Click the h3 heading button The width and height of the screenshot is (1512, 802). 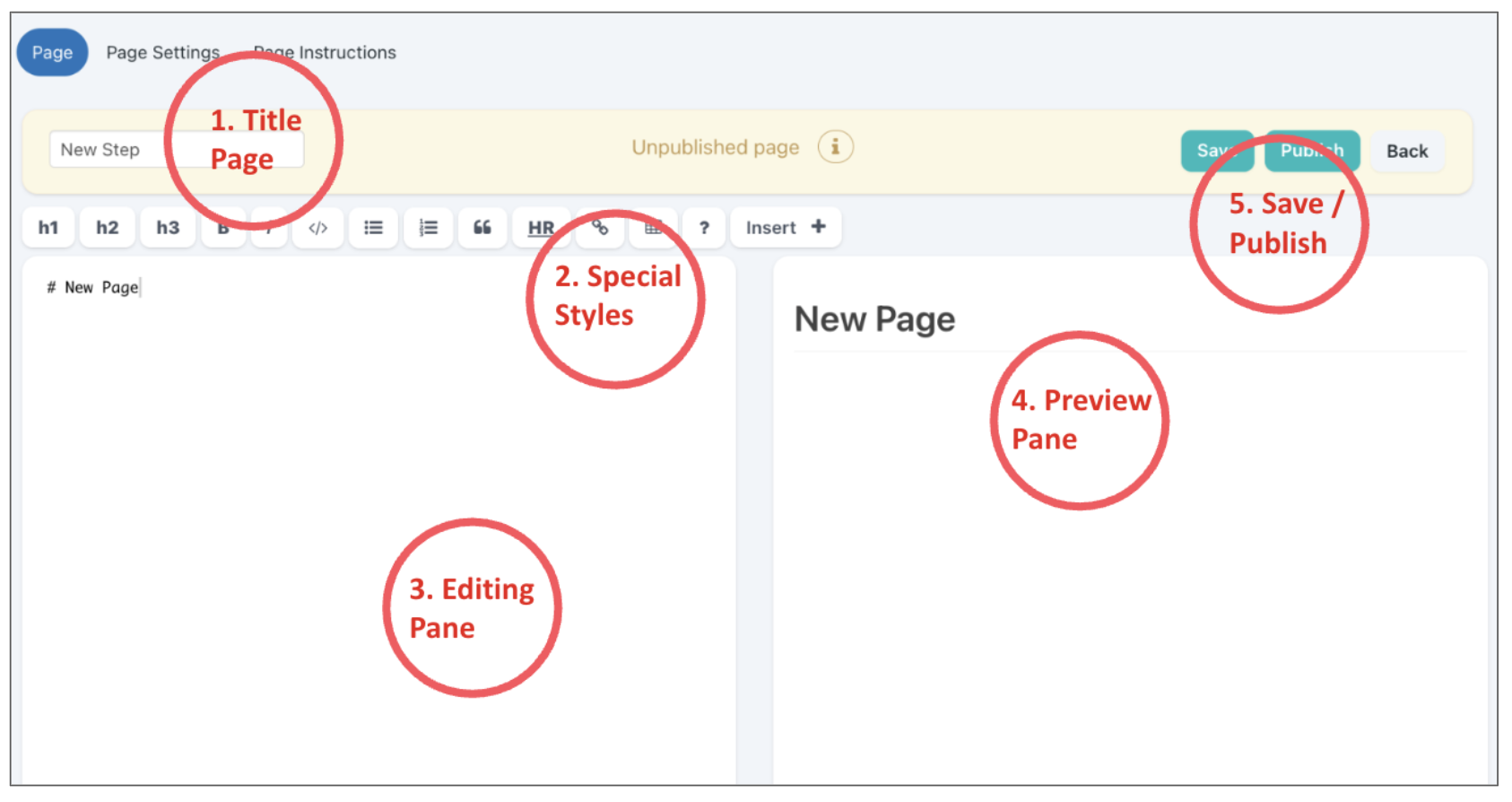168,228
